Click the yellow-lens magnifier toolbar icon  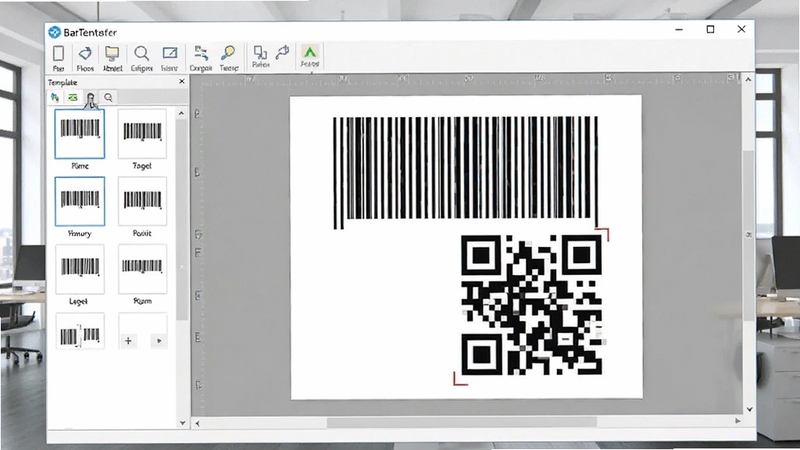pyautogui.click(x=228, y=53)
